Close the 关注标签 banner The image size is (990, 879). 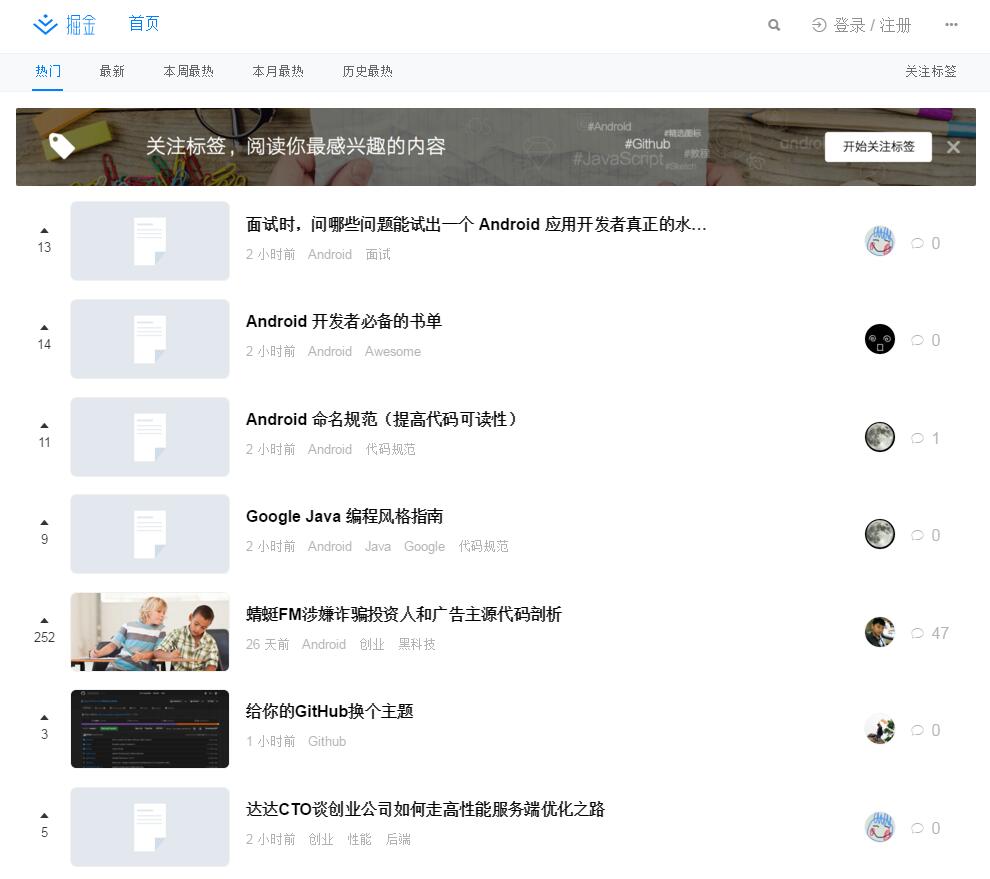coord(953,147)
